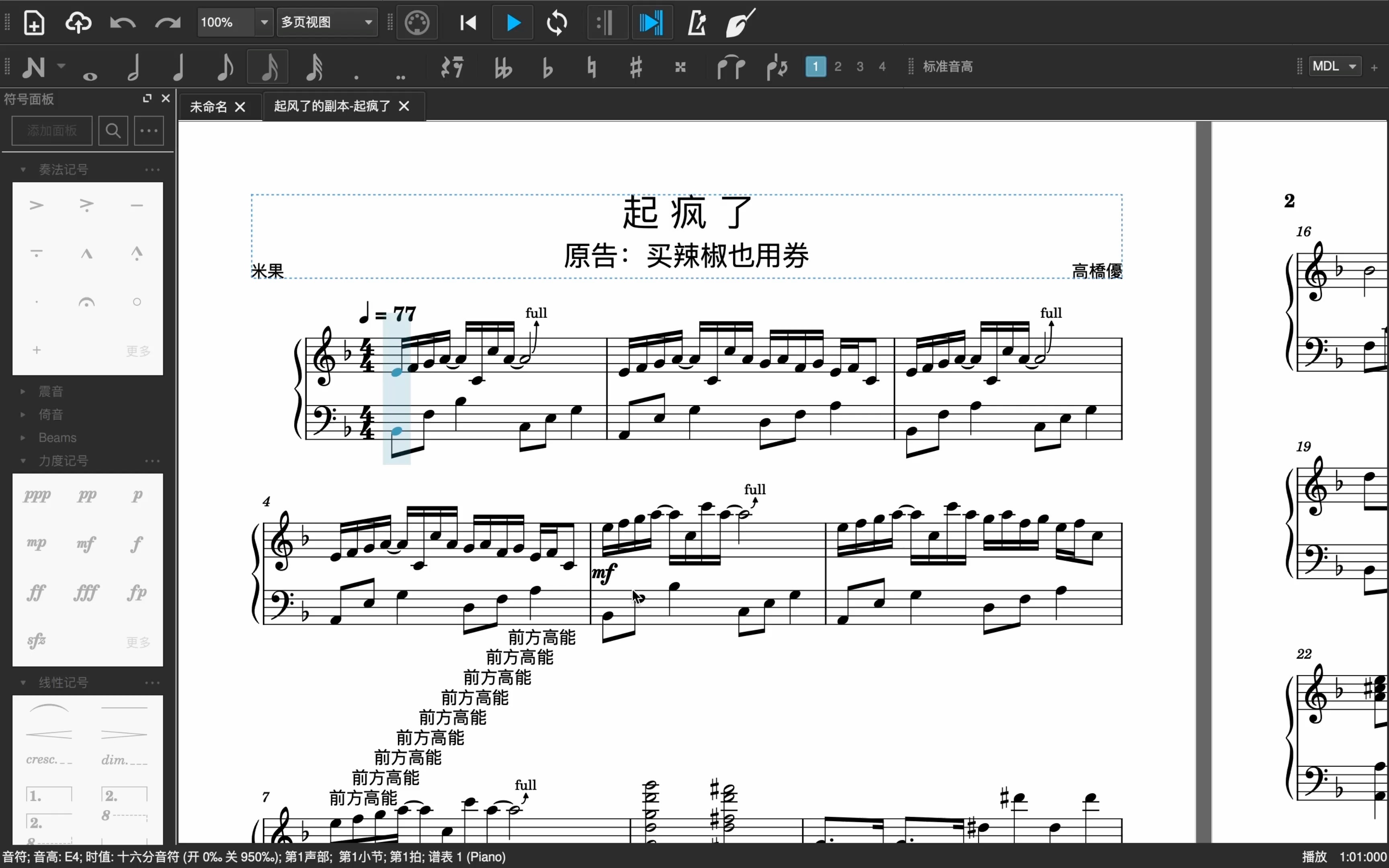Click 添加面板 button in symbols panel
This screenshot has width=1389, height=868.
pos(52,131)
